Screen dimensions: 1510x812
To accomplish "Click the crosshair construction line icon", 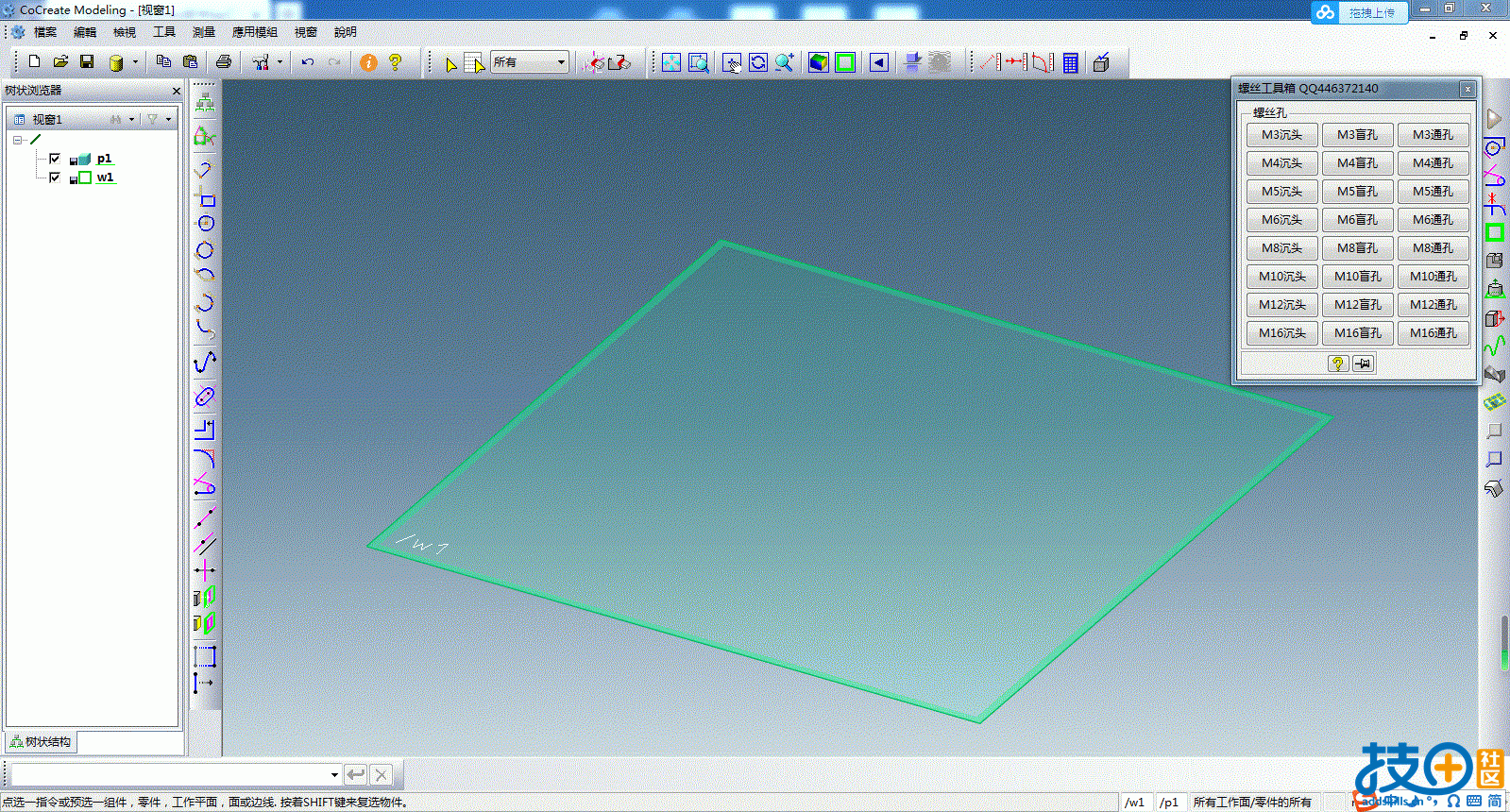I will click(x=205, y=570).
